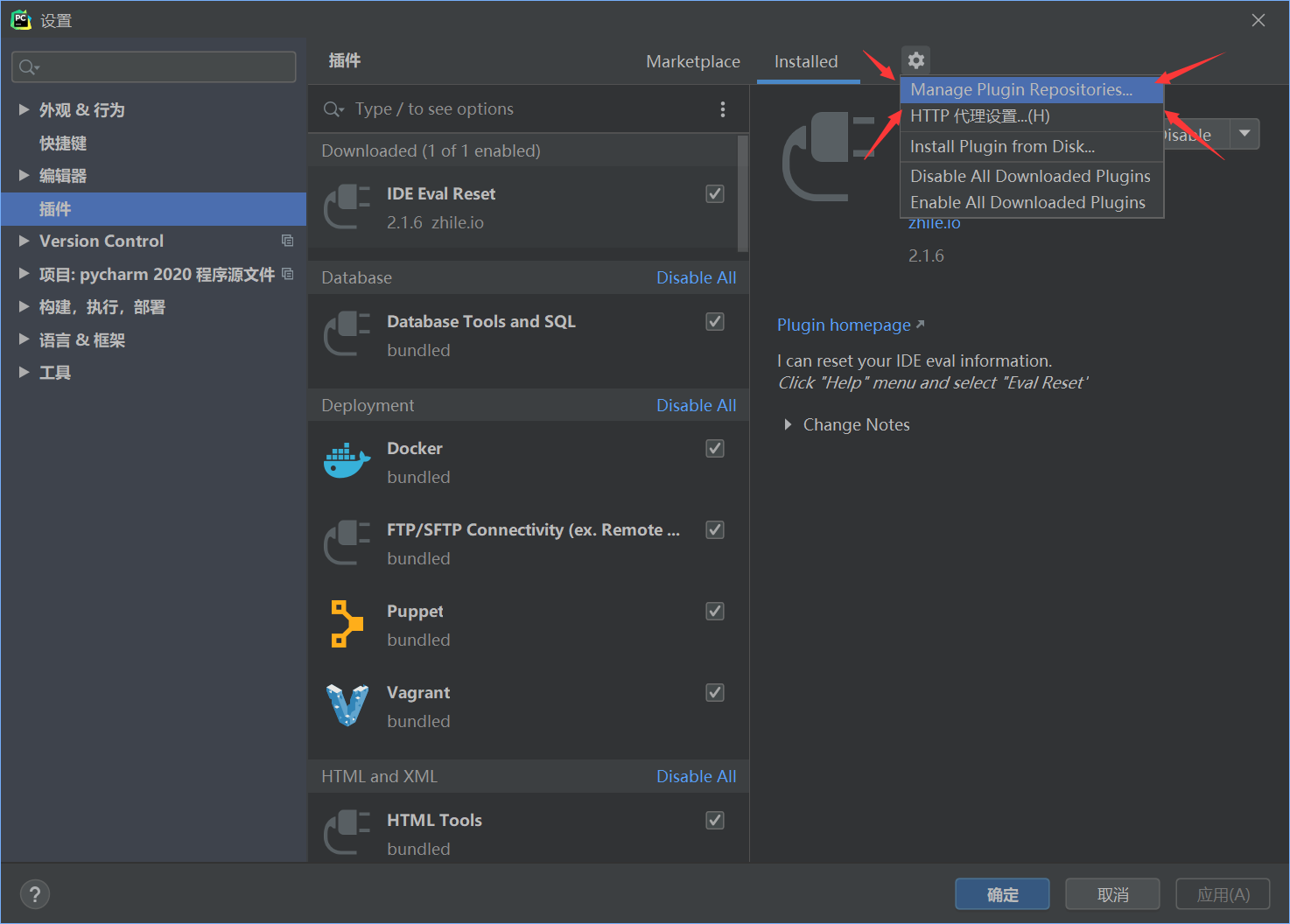The image size is (1290, 924).
Task: Click the 确定 button to confirm
Action: (x=1002, y=893)
